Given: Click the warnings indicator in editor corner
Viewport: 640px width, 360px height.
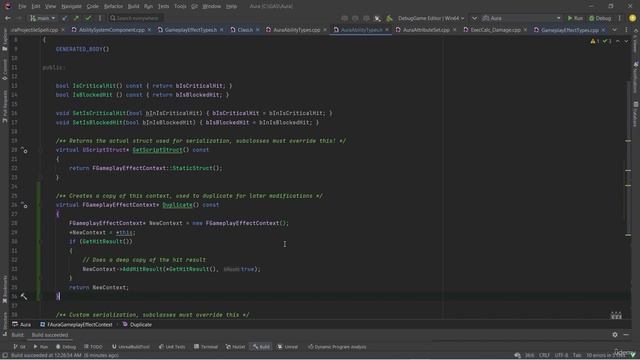Looking at the screenshot, I should pos(595,41).
